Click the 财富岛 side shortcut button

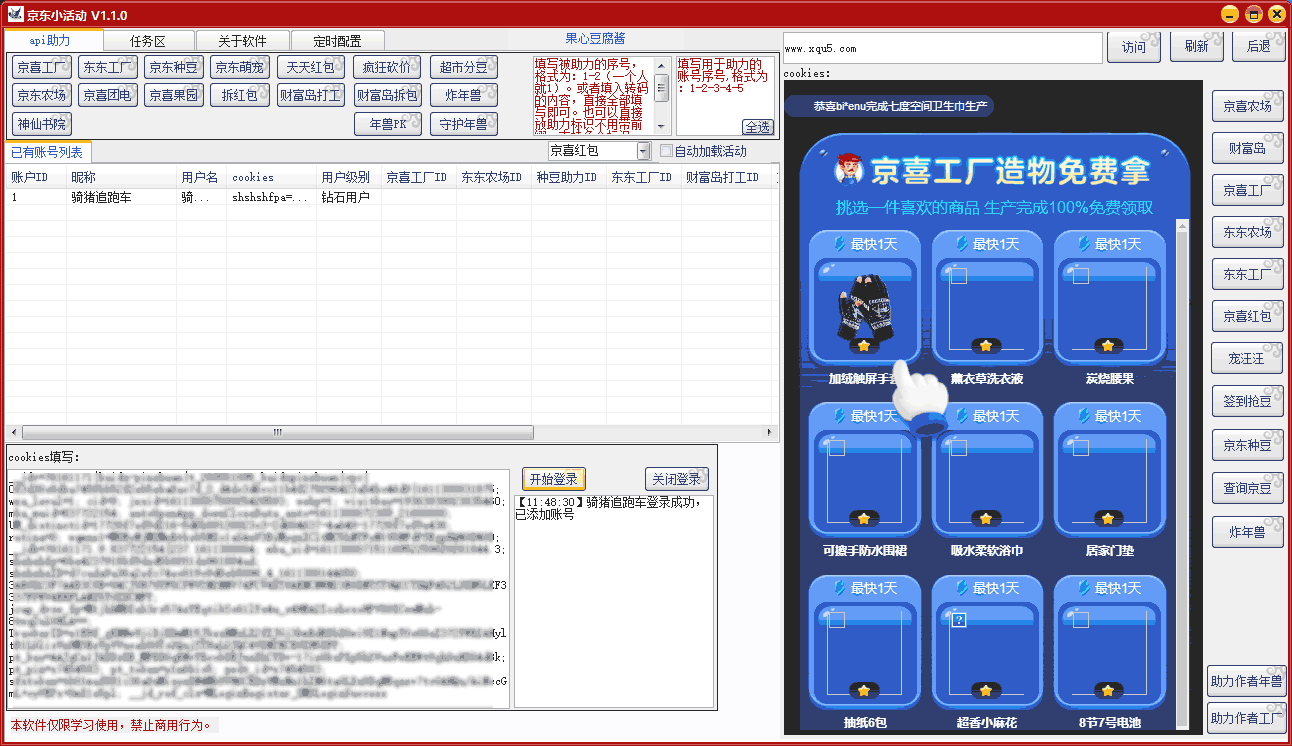pyautogui.click(x=1247, y=148)
